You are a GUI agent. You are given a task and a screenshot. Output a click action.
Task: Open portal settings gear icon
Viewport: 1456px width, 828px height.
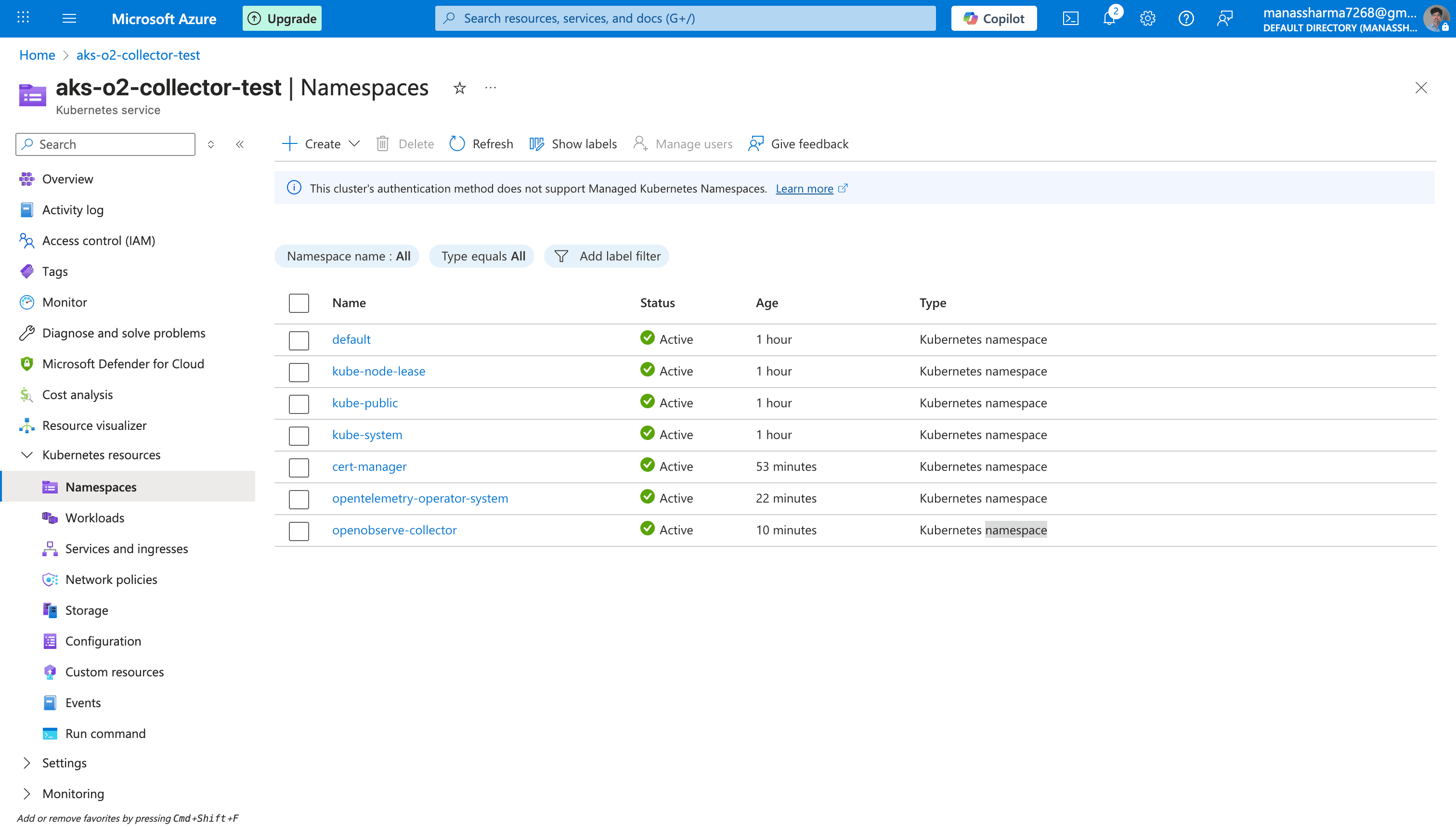[1147, 18]
